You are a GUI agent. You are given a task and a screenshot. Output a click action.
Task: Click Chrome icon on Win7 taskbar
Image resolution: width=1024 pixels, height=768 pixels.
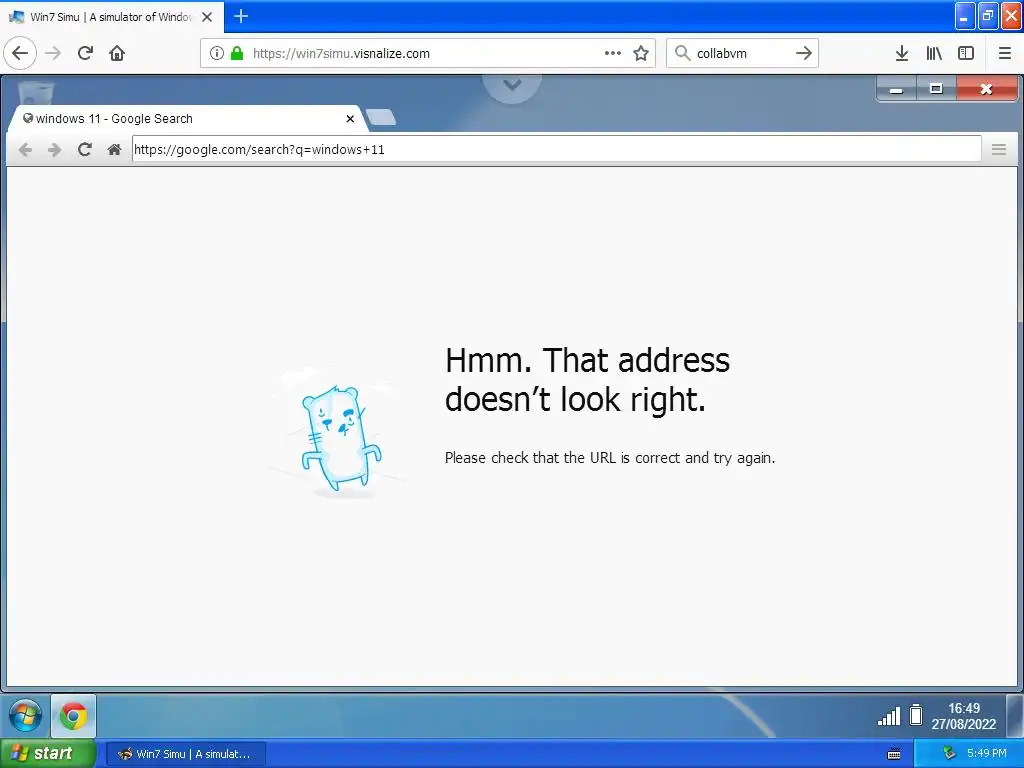[x=73, y=716]
